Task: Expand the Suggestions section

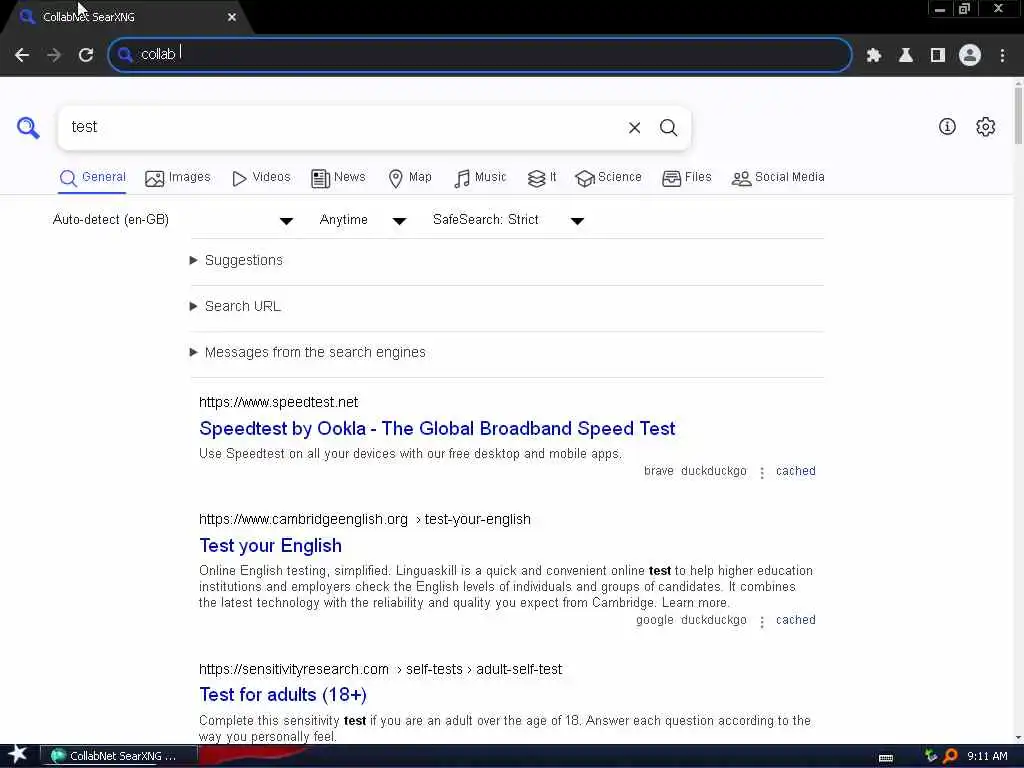Action: (236, 261)
